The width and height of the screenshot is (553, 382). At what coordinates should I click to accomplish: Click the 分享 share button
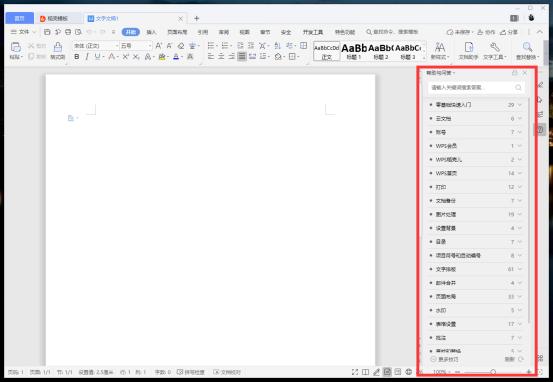pos(509,32)
